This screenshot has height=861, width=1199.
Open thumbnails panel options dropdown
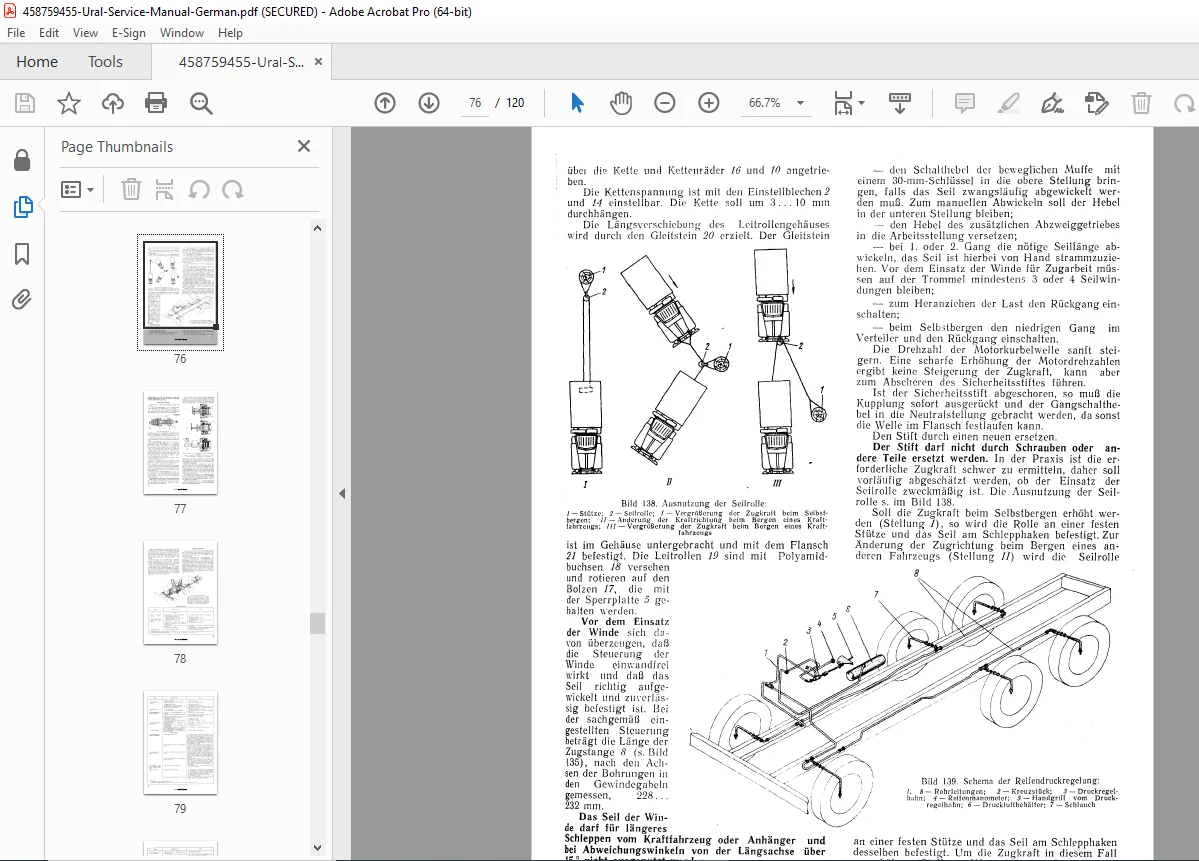(x=77, y=189)
